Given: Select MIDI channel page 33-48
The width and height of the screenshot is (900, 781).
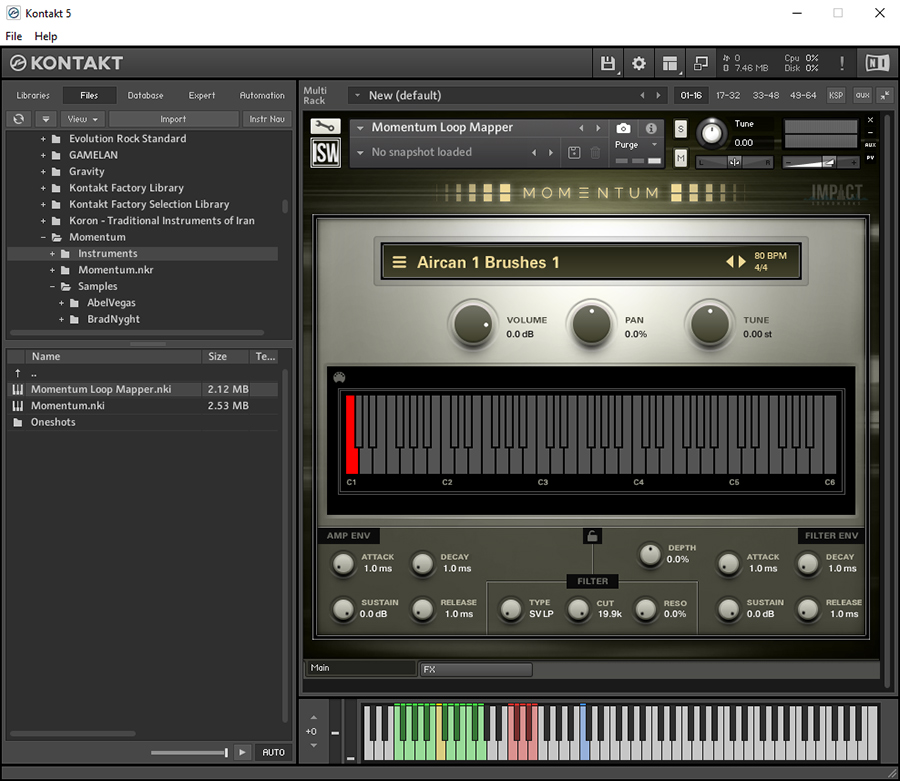Looking at the screenshot, I should (x=766, y=95).
